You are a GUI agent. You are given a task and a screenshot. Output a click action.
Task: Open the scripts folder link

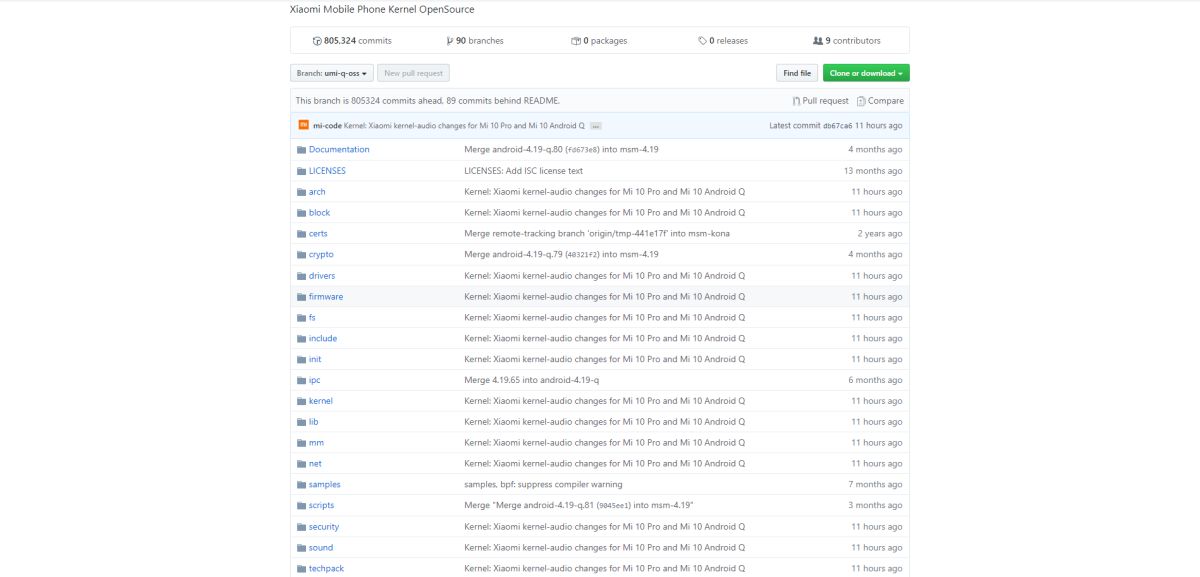tap(321, 507)
